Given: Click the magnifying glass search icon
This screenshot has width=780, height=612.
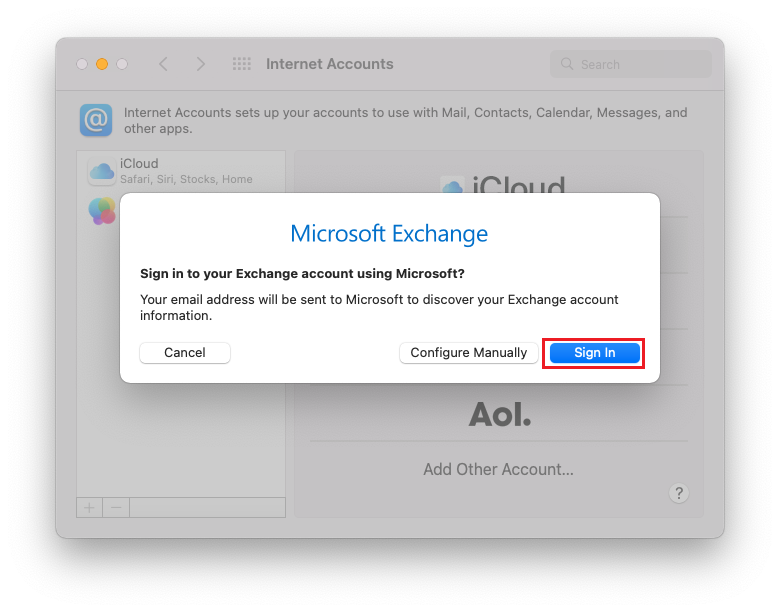Looking at the screenshot, I should 567,64.
